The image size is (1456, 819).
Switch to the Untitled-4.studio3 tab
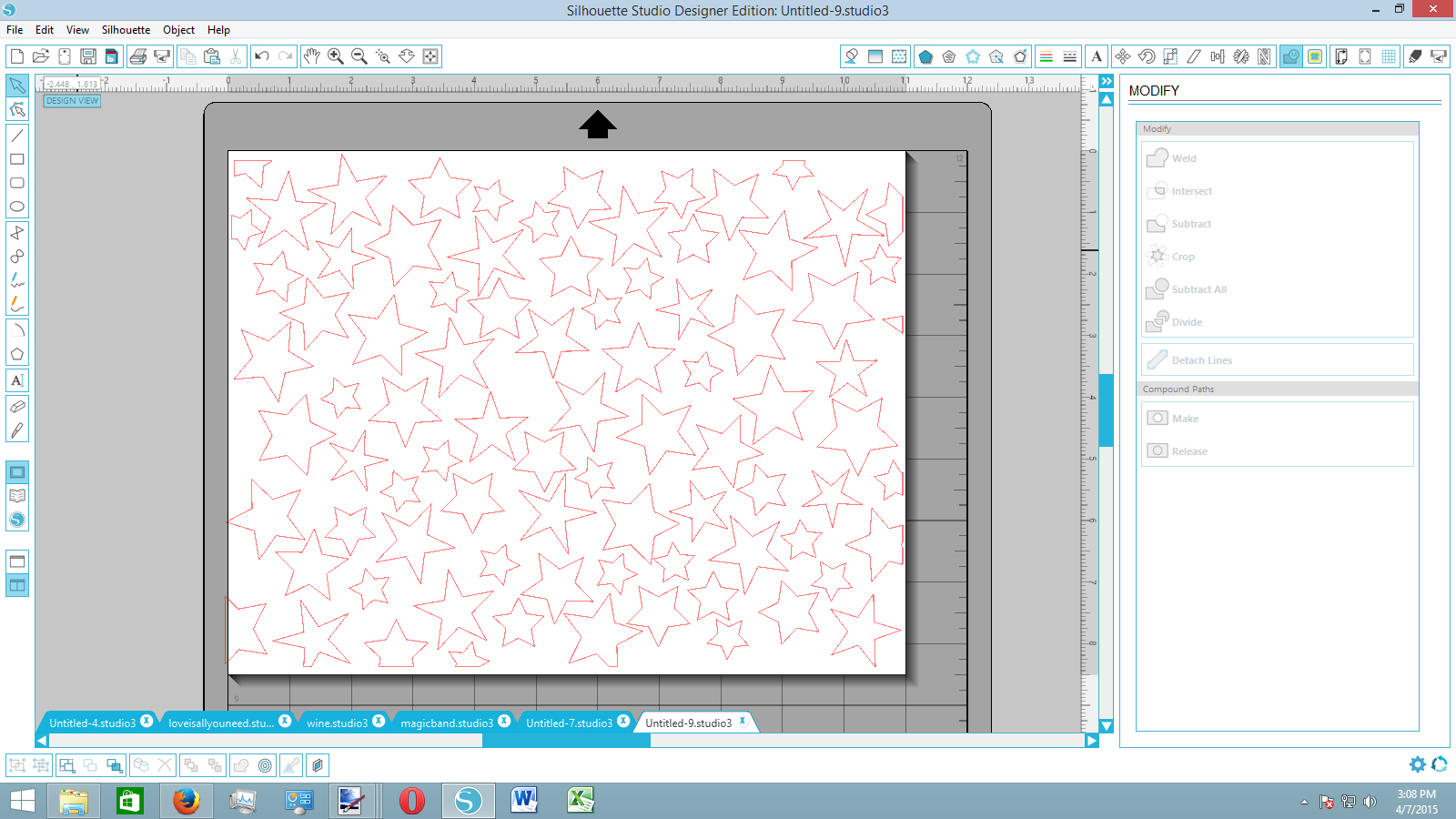coord(92,723)
